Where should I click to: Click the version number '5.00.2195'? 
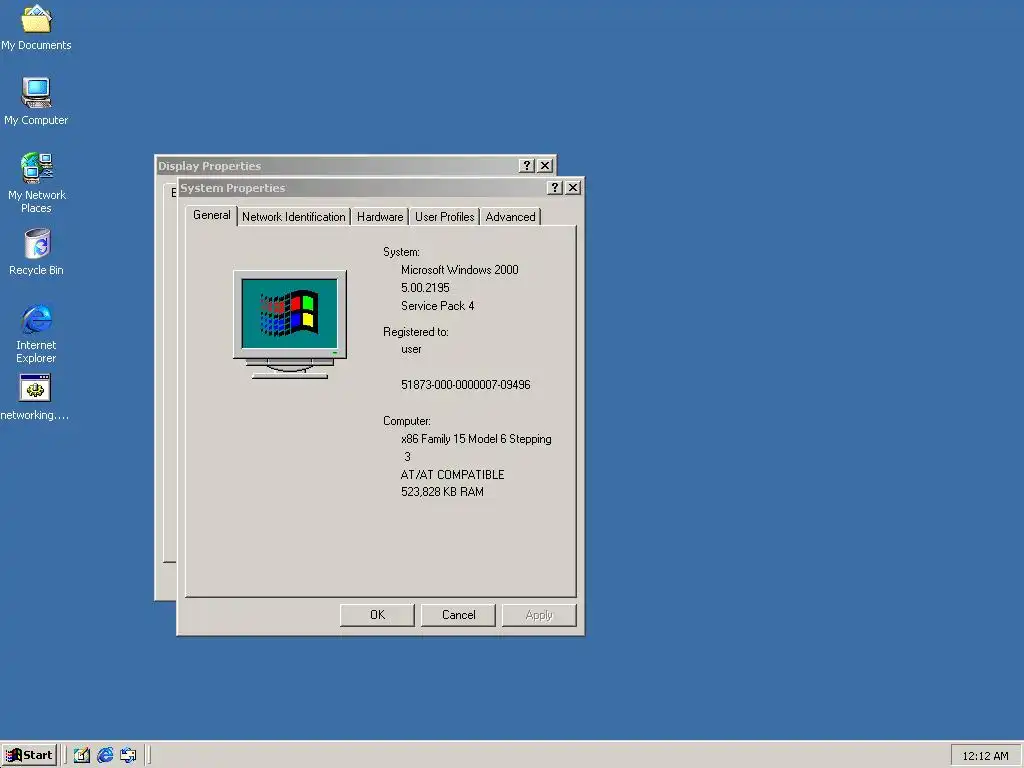[x=425, y=288]
